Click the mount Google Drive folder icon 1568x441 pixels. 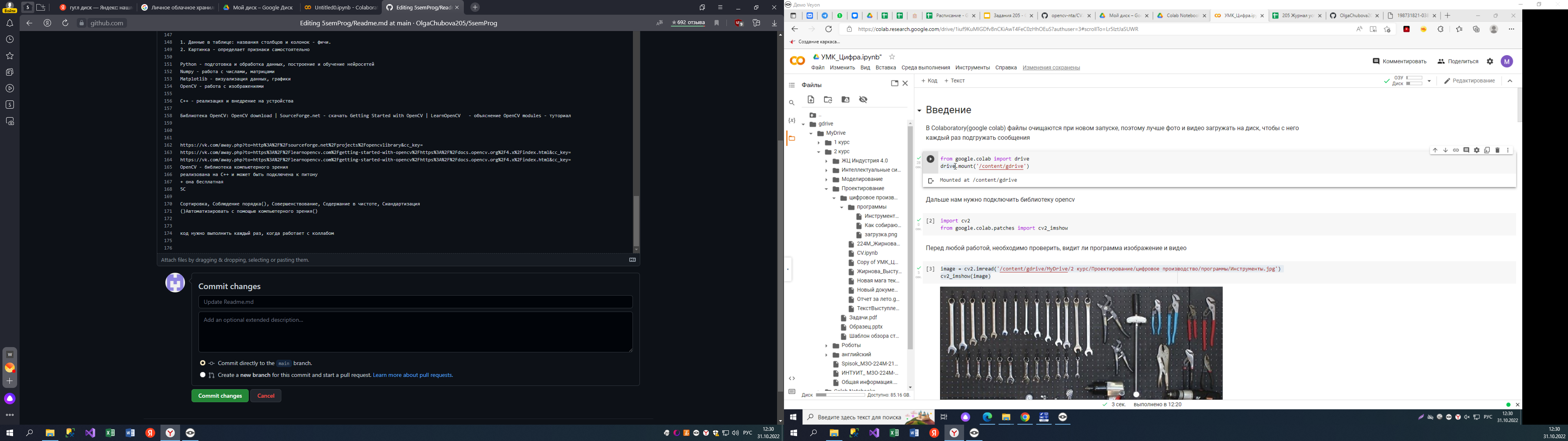coord(846,100)
